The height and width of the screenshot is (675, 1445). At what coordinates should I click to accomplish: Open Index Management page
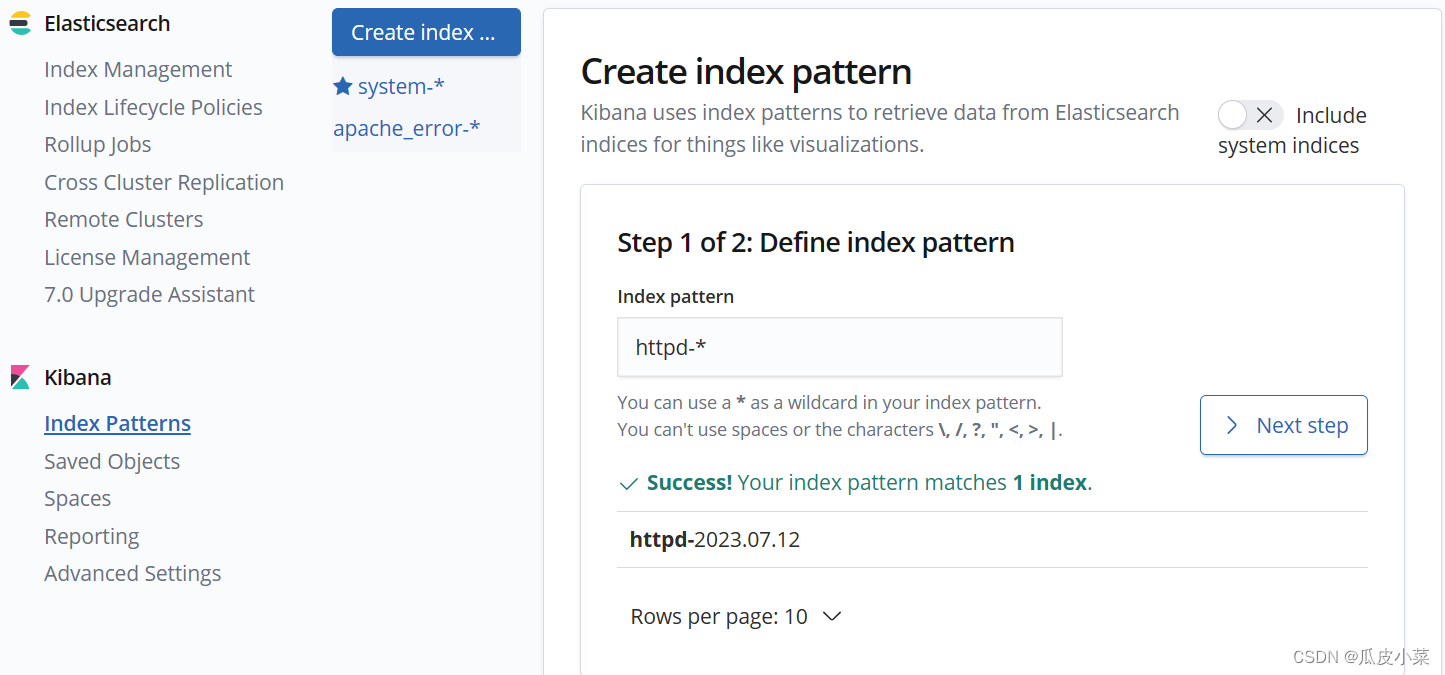[x=138, y=69]
